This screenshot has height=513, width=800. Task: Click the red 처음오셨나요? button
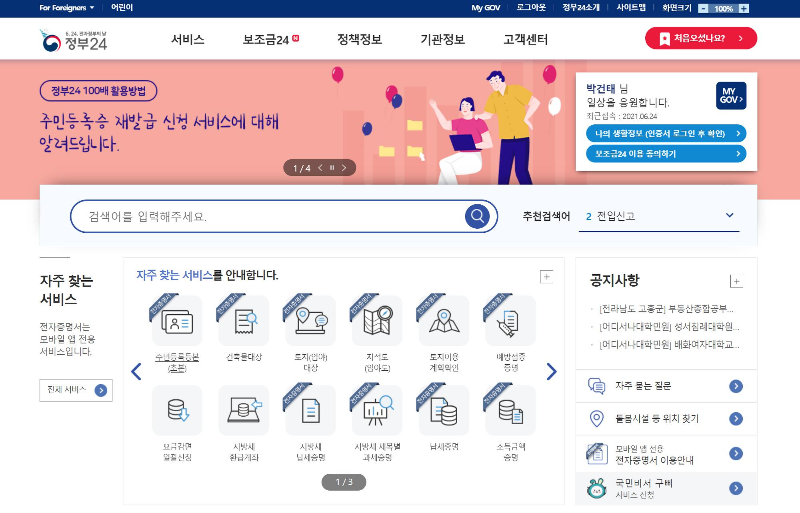click(x=701, y=38)
